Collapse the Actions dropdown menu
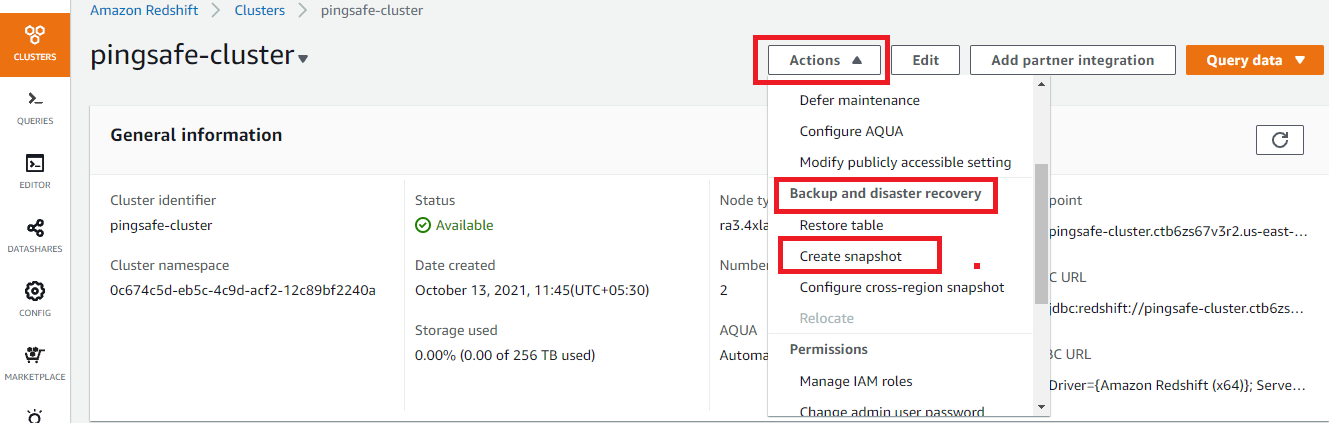Image resolution: width=1329 pixels, height=423 pixels. (825, 60)
